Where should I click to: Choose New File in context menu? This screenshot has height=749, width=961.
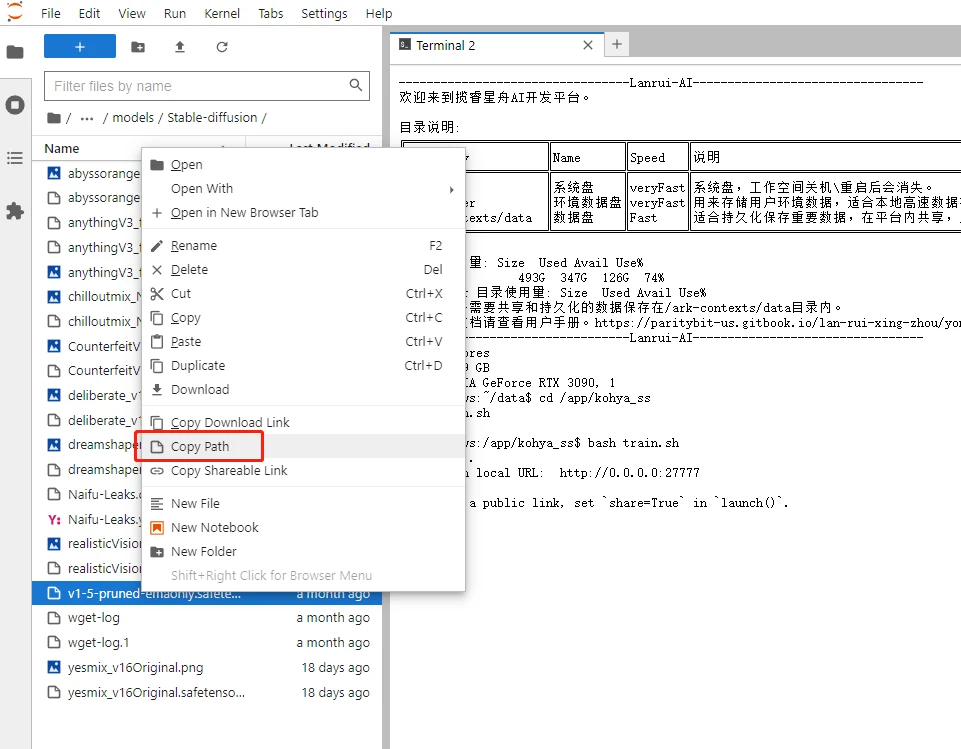click(x=303, y=503)
